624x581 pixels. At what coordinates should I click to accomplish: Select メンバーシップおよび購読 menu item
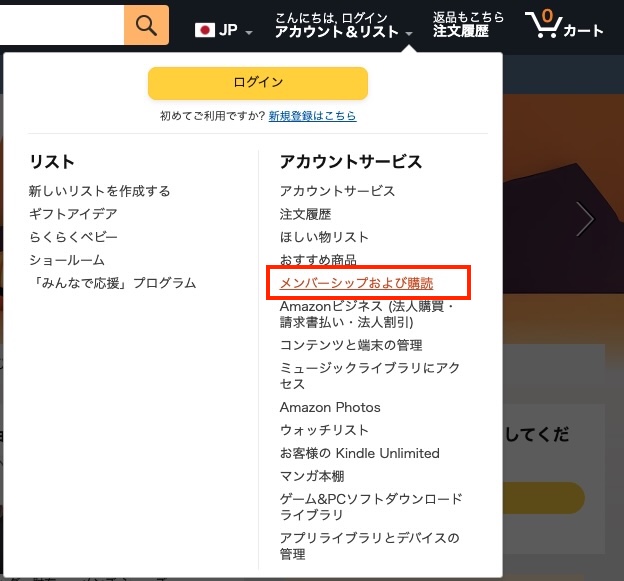(x=356, y=283)
